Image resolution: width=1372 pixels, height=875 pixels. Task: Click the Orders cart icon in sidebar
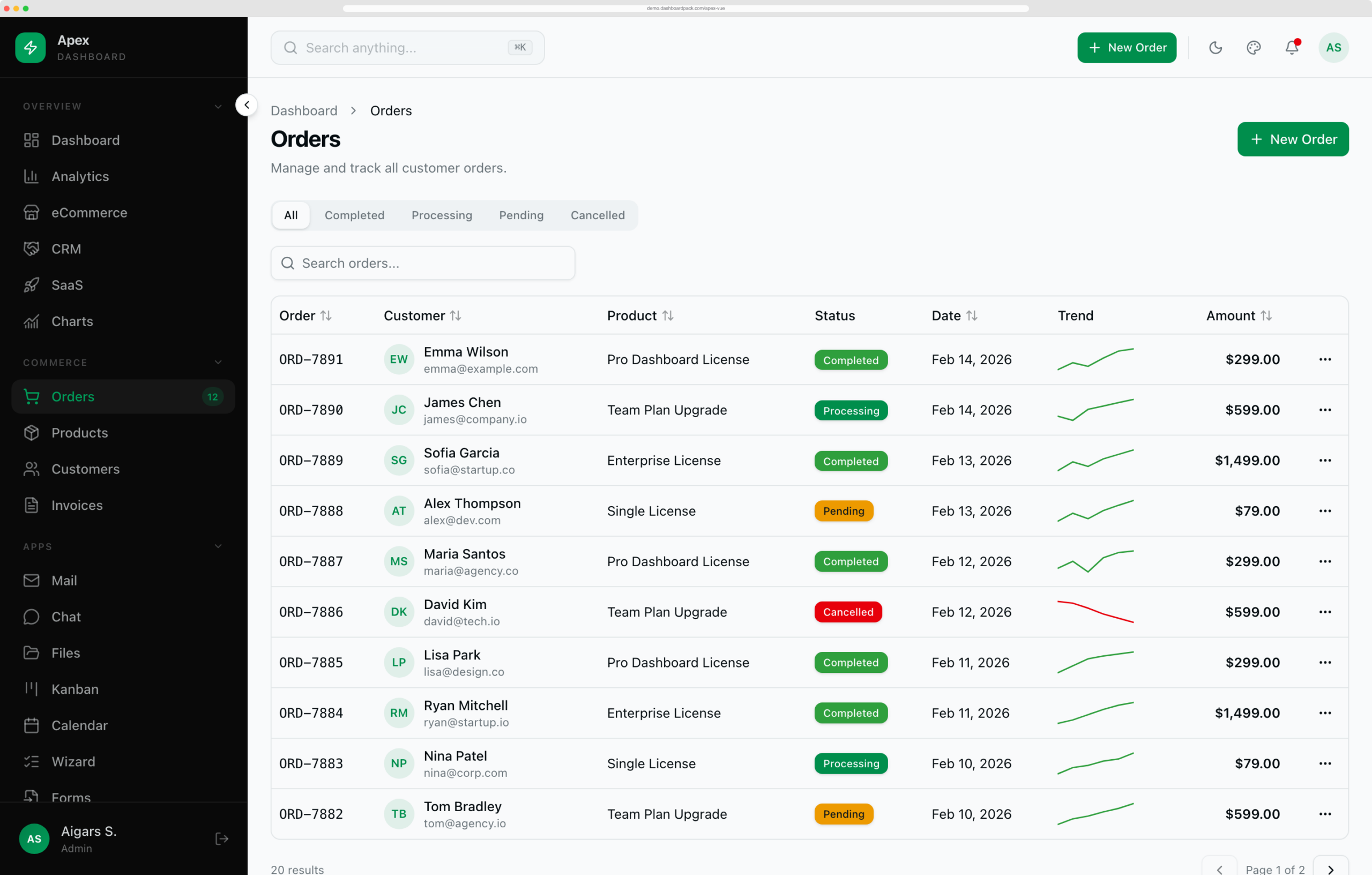coord(31,396)
